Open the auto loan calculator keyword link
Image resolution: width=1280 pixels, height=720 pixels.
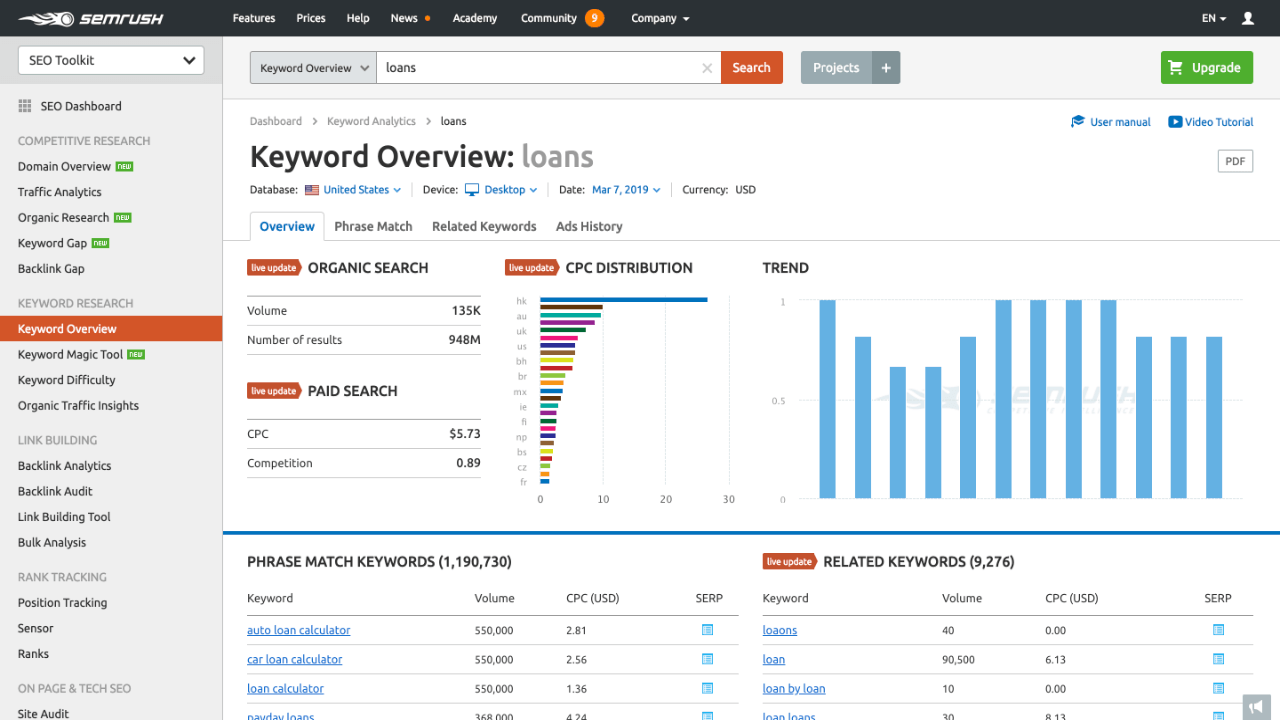click(x=299, y=630)
